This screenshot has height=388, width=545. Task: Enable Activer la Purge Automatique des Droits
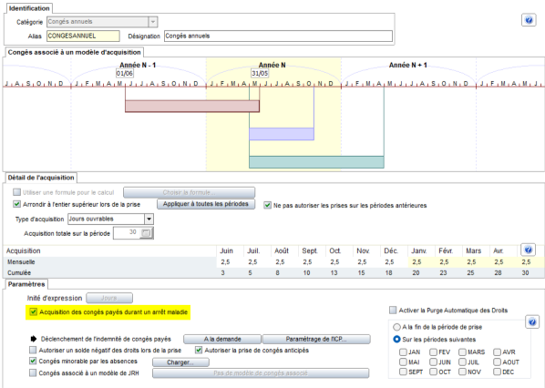(393, 310)
